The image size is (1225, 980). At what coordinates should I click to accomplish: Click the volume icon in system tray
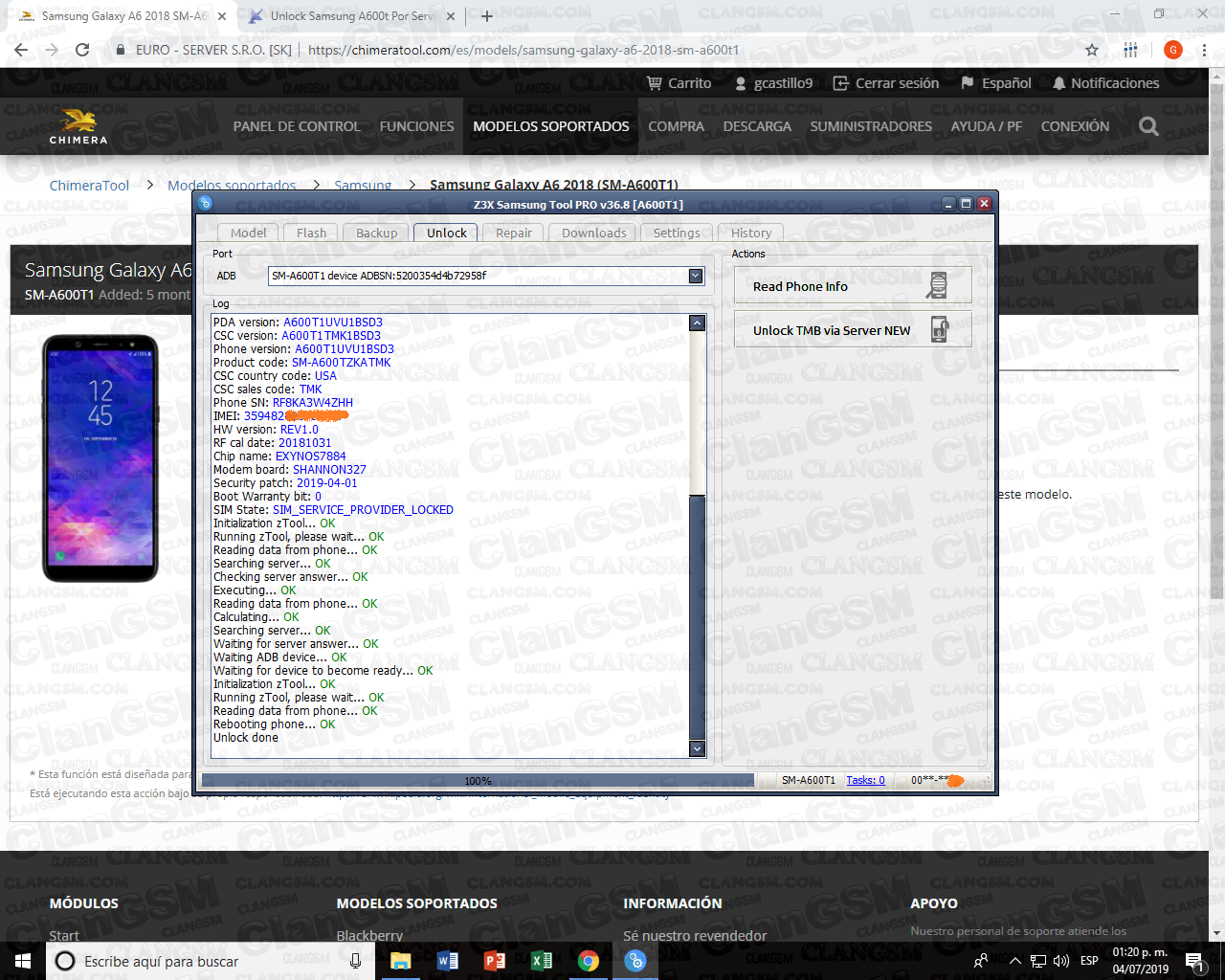1061,961
